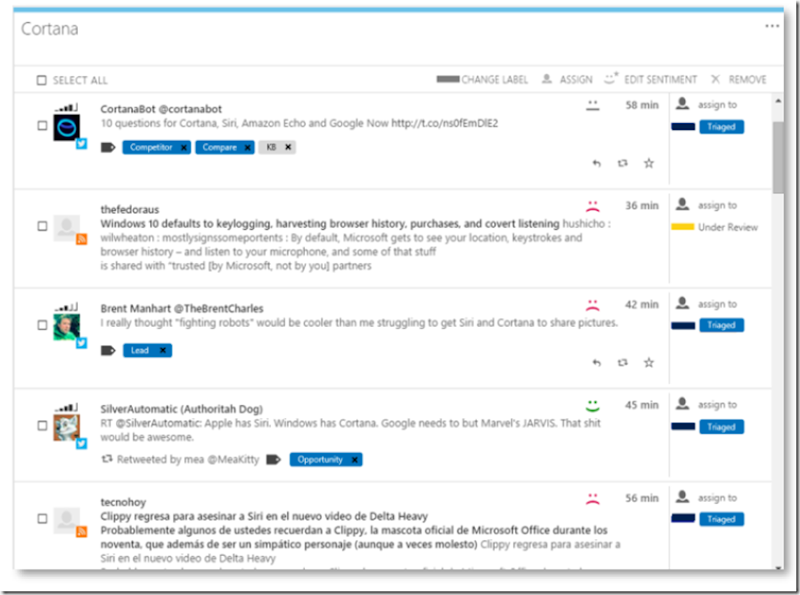Click the negative sentiment face on tecnohoy post

(x=592, y=499)
